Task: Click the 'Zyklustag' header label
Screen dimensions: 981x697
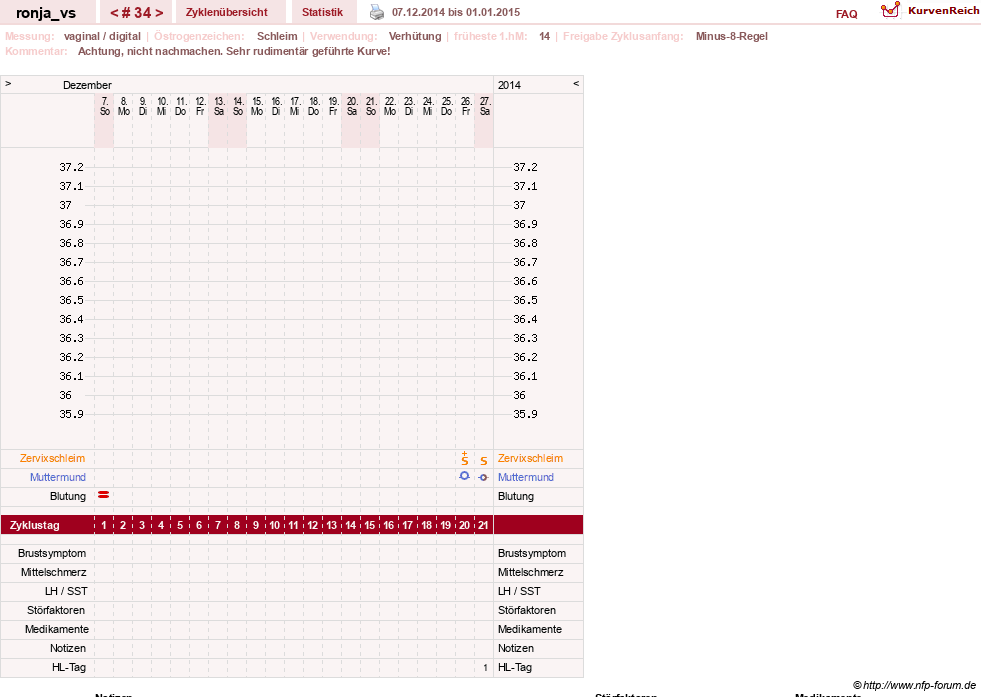Action: [34, 525]
